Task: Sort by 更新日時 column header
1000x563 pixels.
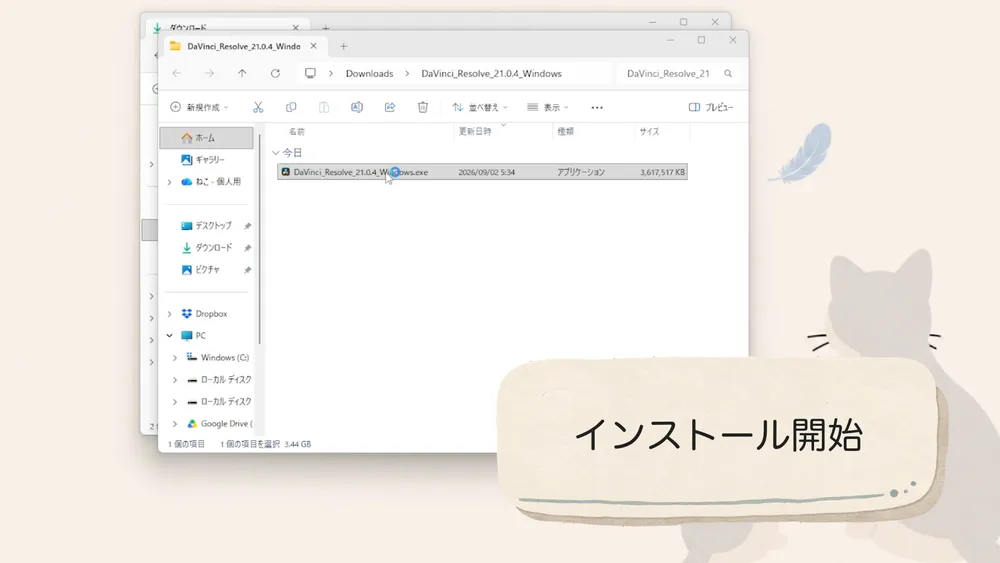Action: click(x=474, y=131)
